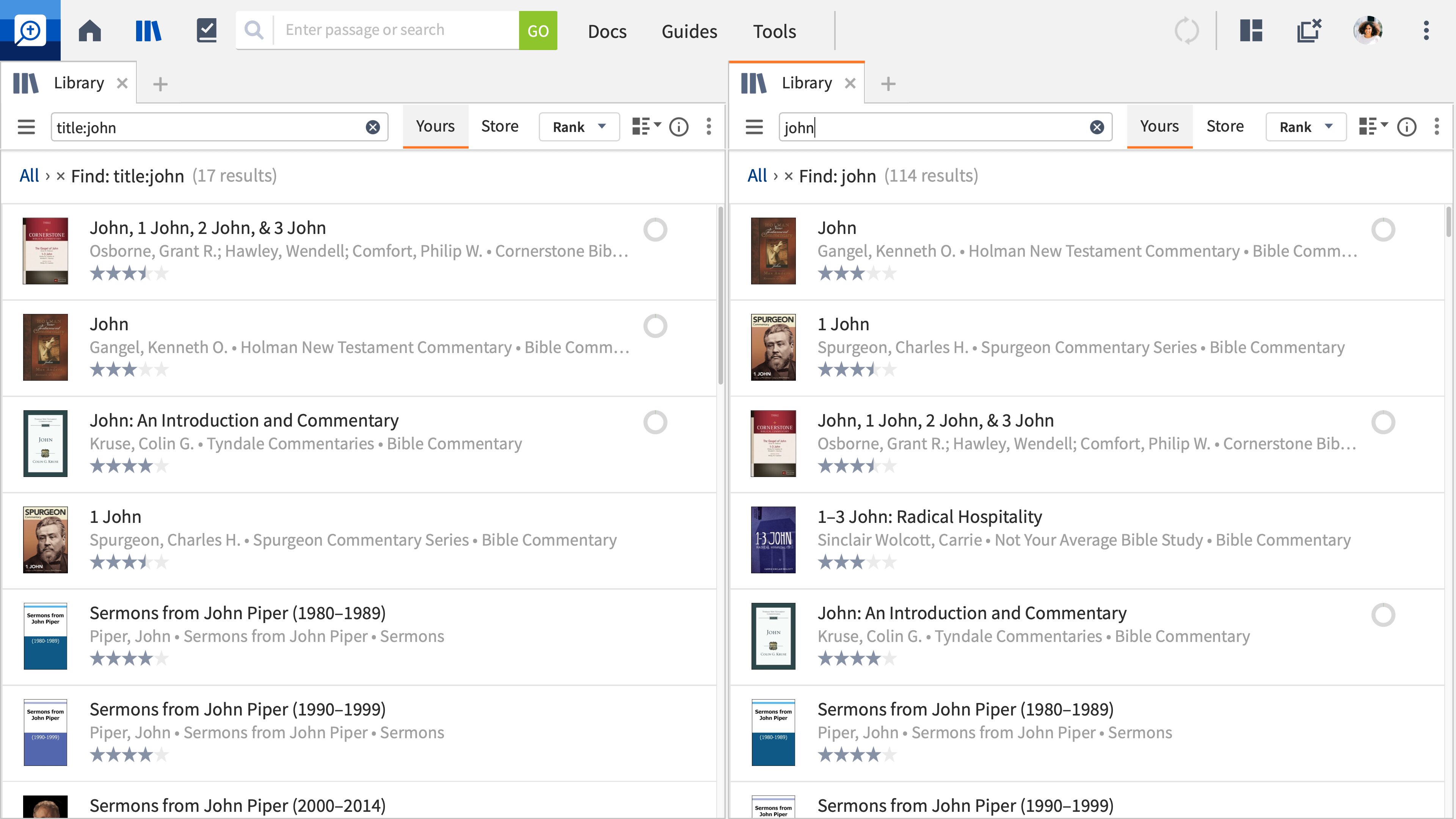The image size is (1456, 819).
Task: Go to the Home icon
Action: tap(90, 30)
